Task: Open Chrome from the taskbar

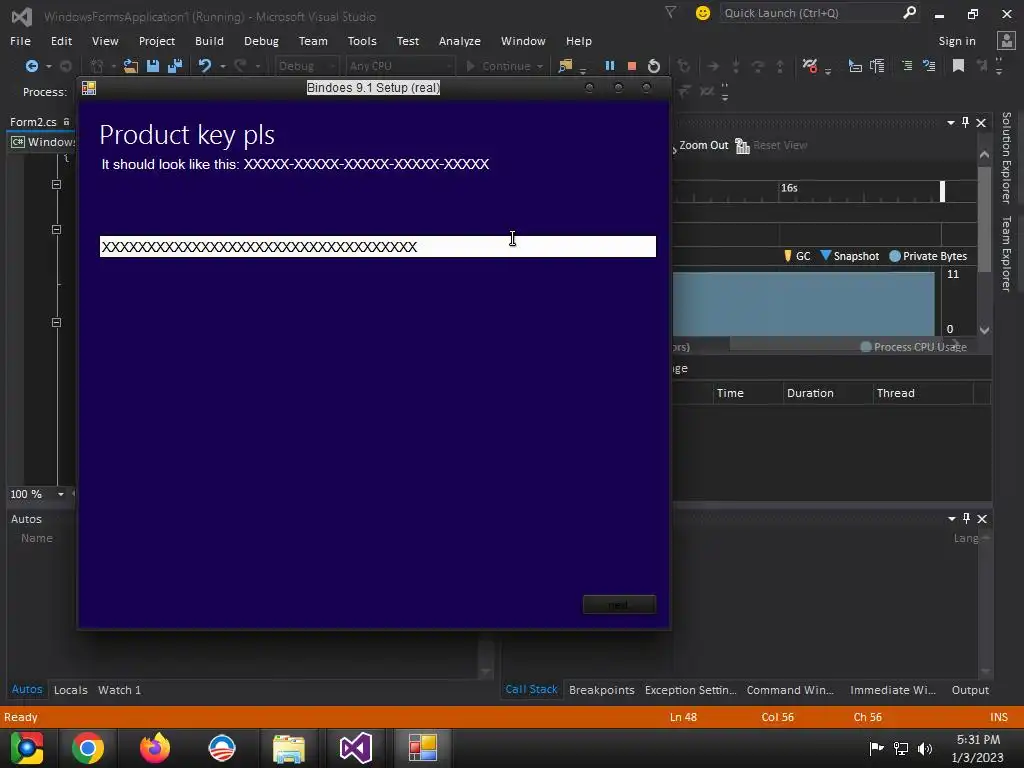Action: pyautogui.click(x=88, y=748)
